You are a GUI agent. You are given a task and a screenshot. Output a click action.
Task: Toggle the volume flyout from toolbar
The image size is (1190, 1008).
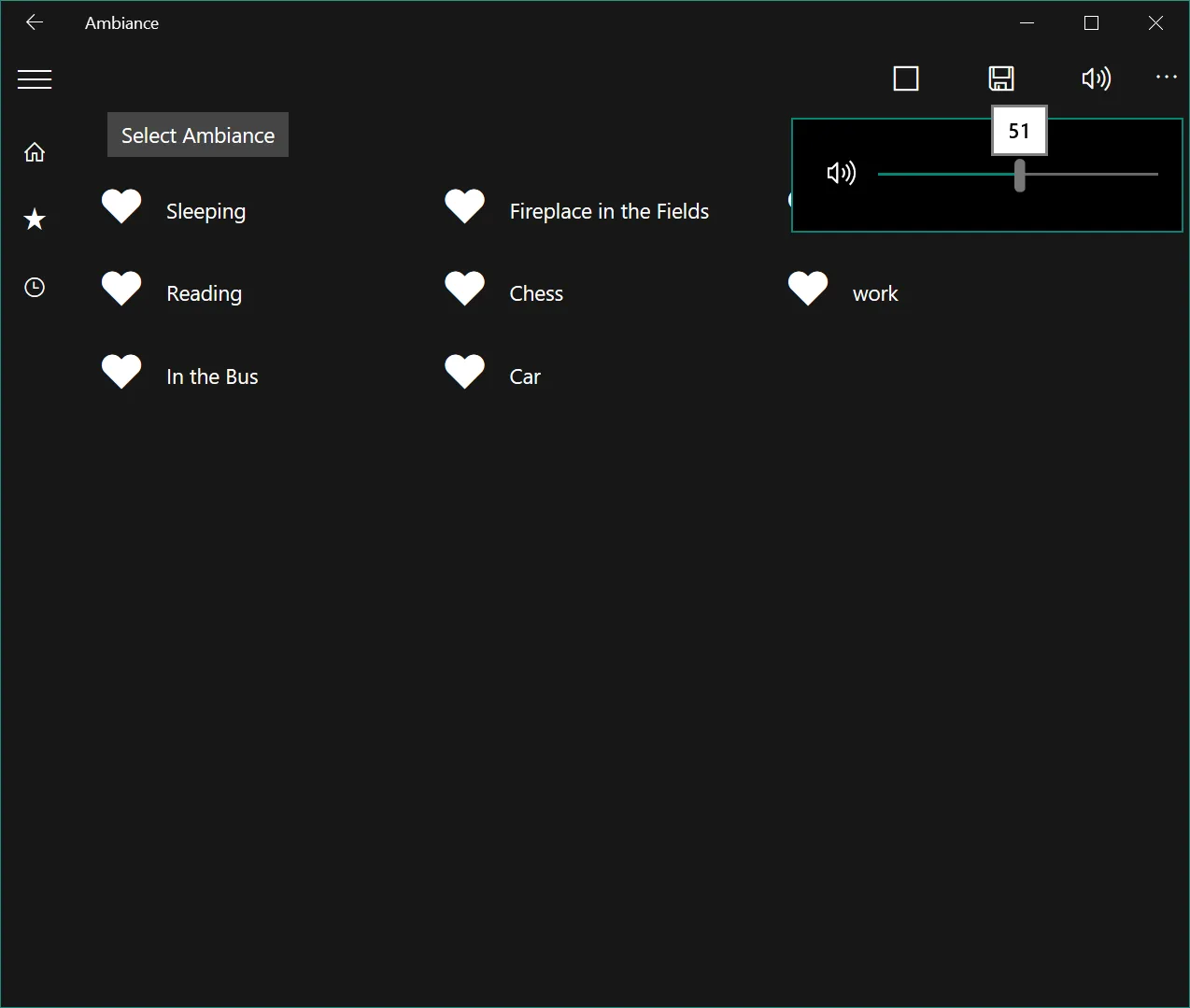tap(1096, 78)
